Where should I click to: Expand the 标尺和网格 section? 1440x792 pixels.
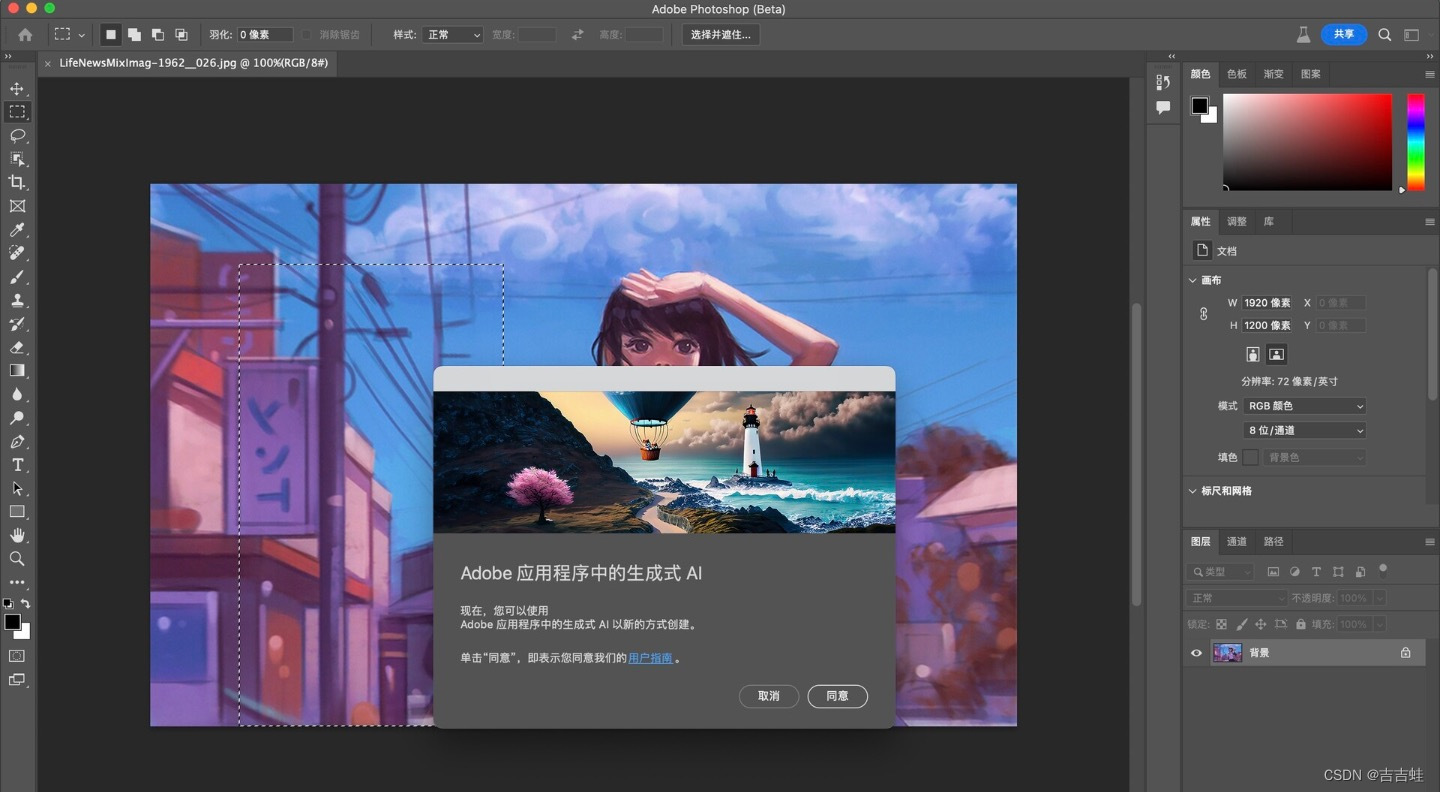(x=1193, y=491)
